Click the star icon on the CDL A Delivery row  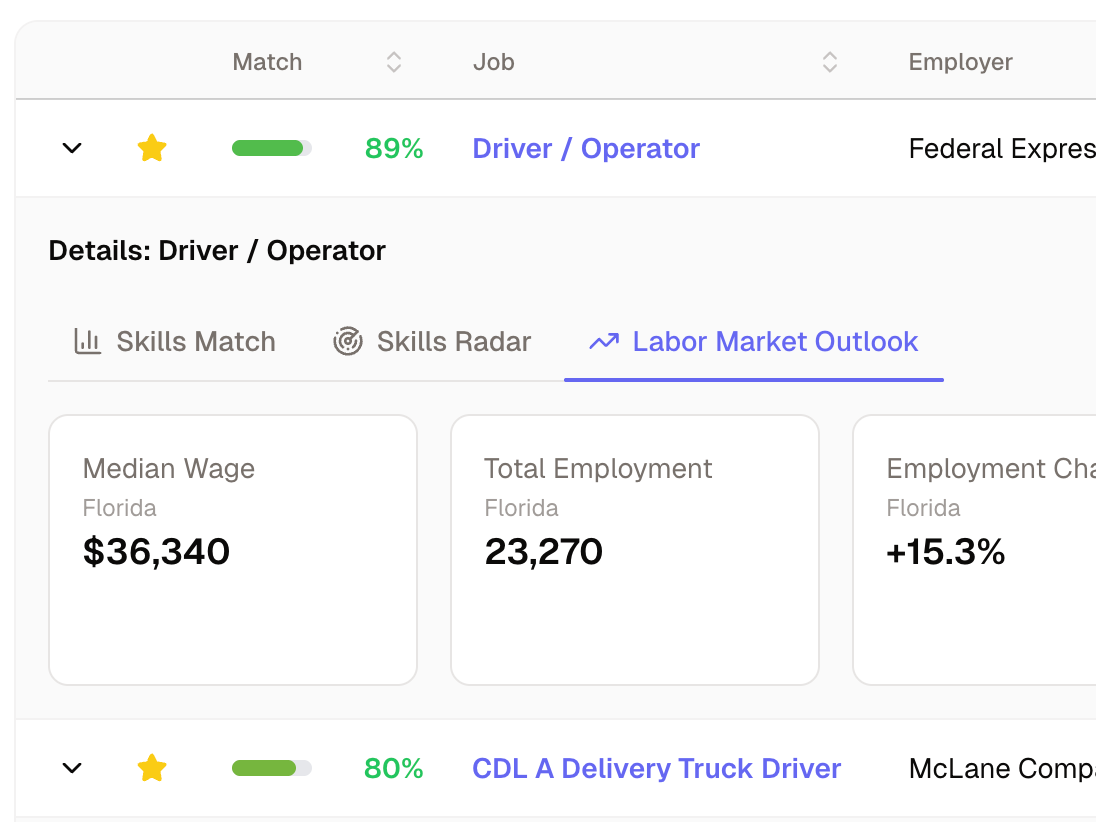click(x=152, y=768)
